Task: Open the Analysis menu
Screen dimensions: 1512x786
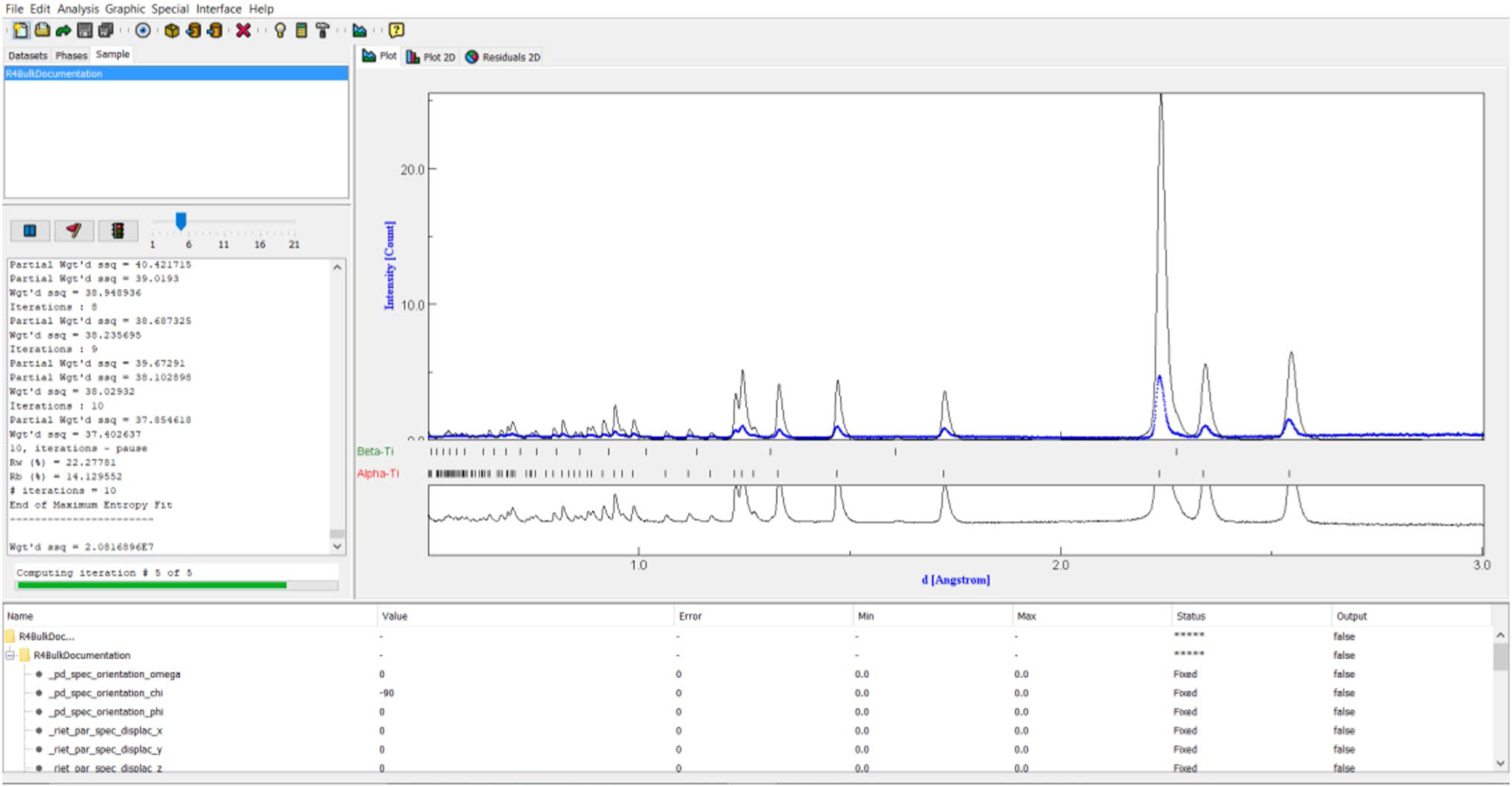Action: (x=77, y=8)
